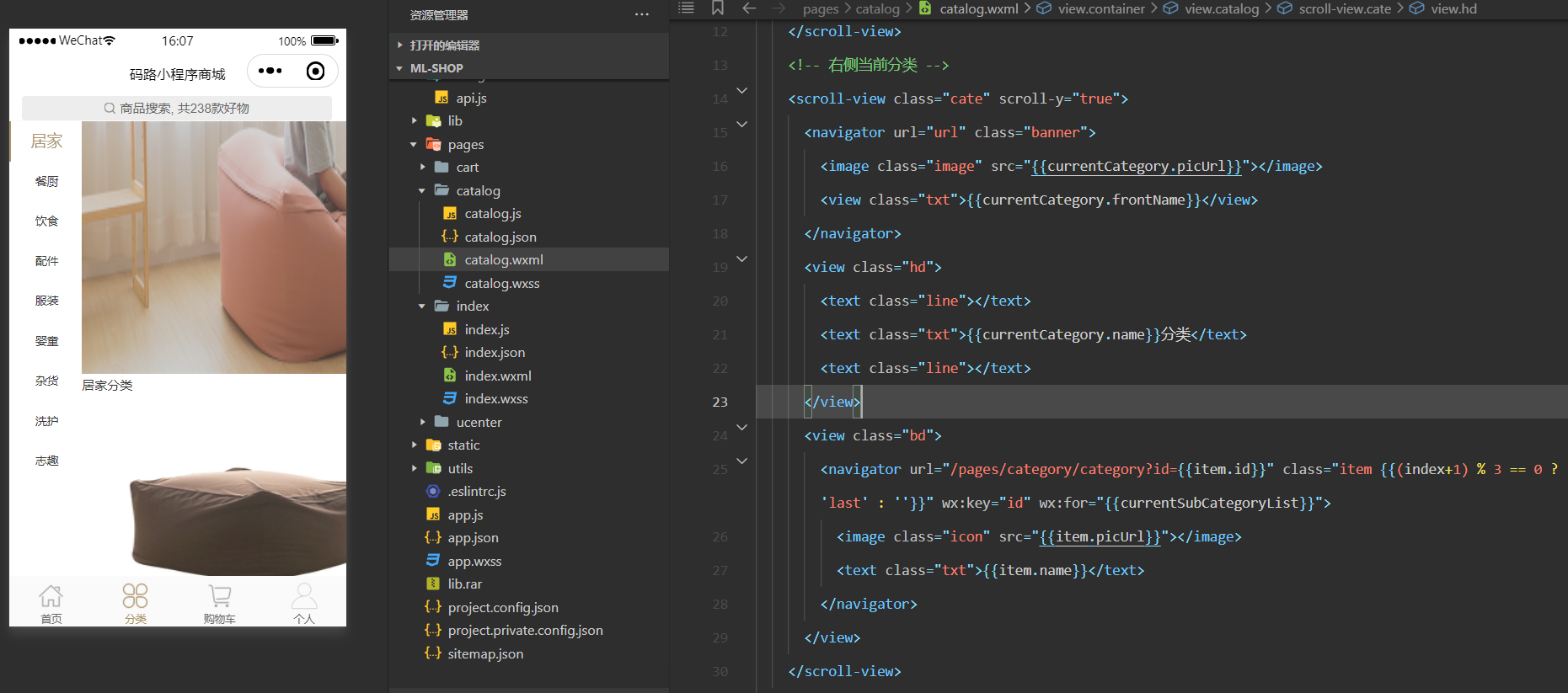Fold the navigator block at line 15

(741, 124)
